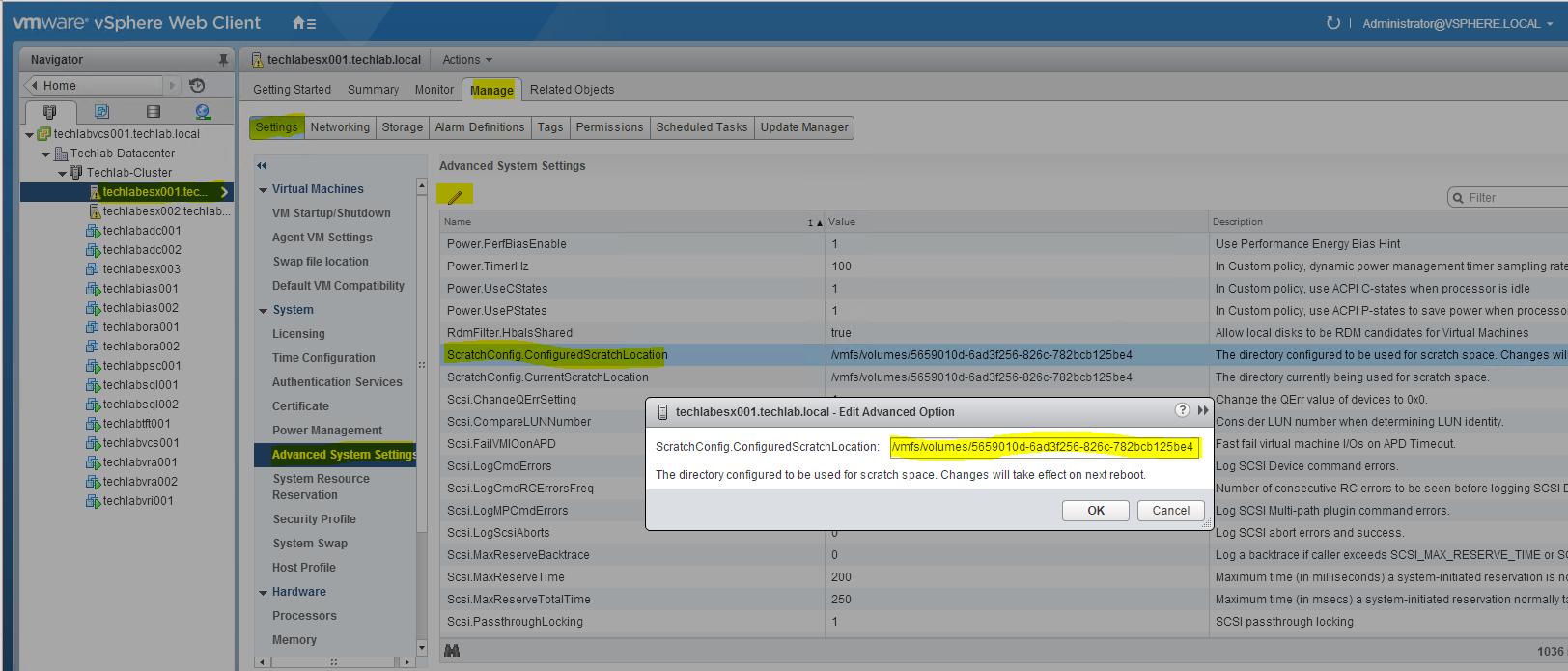Select host techlabesx002.techlab in tree
Screen dimensions: 1568x671
click(166, 211)
